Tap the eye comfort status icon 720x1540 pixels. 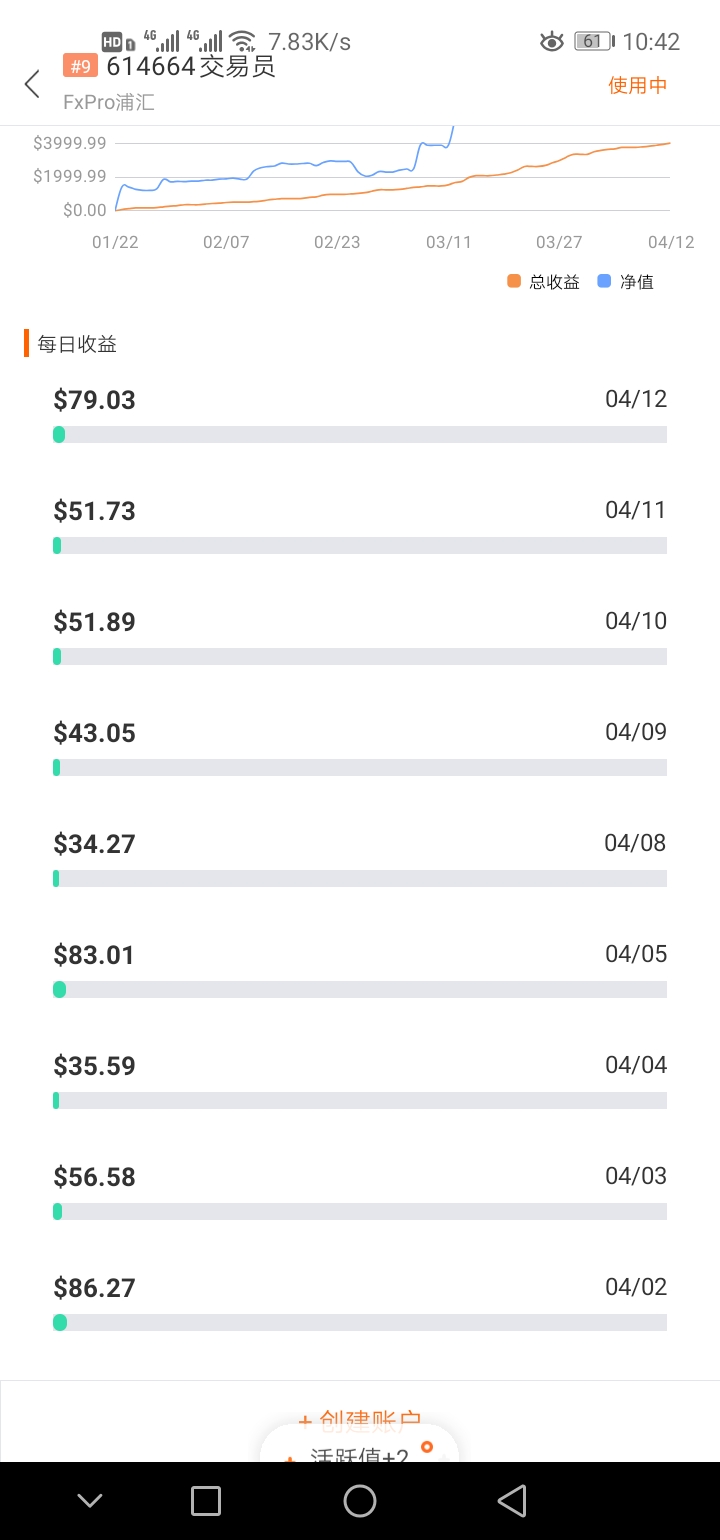click(551, 41)
